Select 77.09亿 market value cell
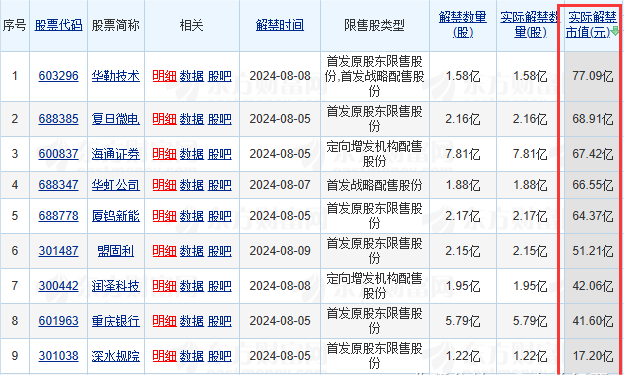This screenshot has height=375, width=624. click(x=593, y=76)
